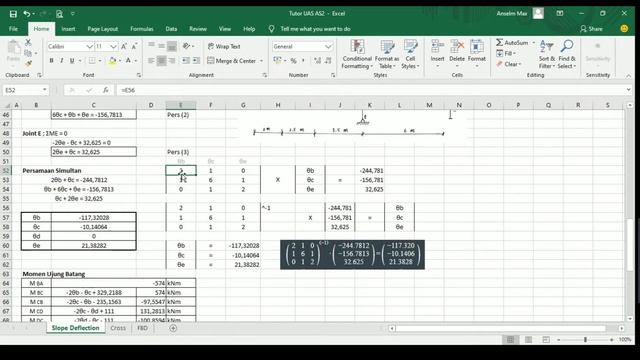The image size is (640, 360).
Task: Increase font size with the A button
Action: (124, 47)
